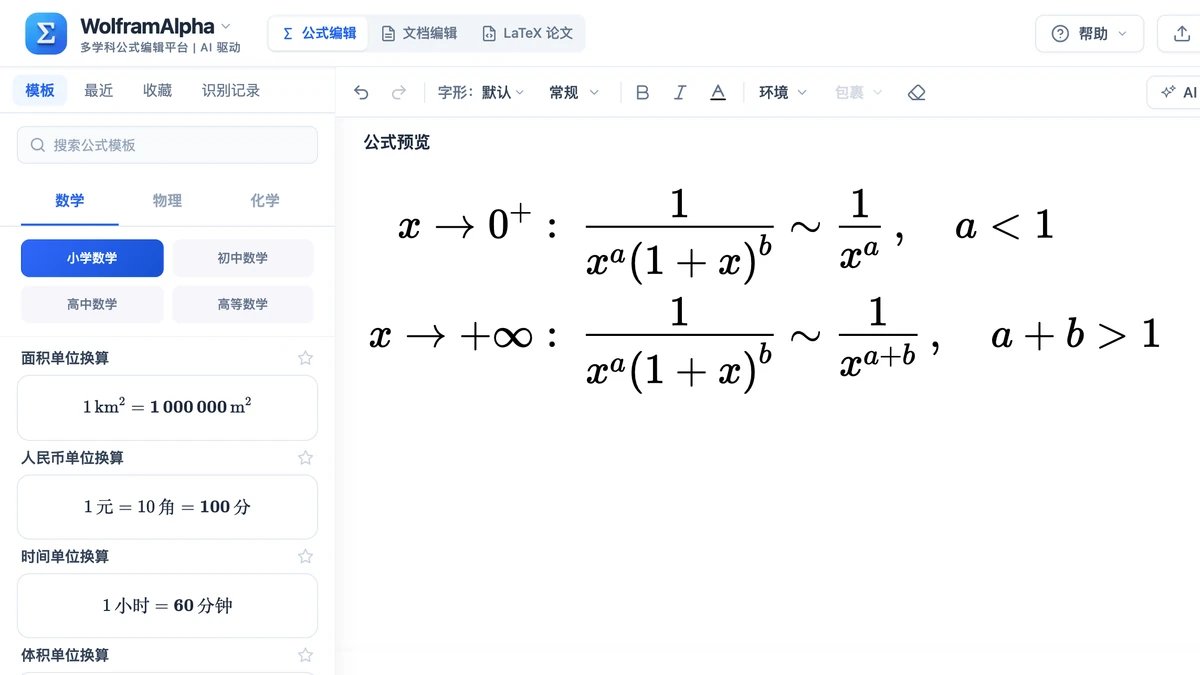Click the eraser clear-format icon
Image resolution: width=1200 pixels, height=675 pixels.
[x=917, y=92]
